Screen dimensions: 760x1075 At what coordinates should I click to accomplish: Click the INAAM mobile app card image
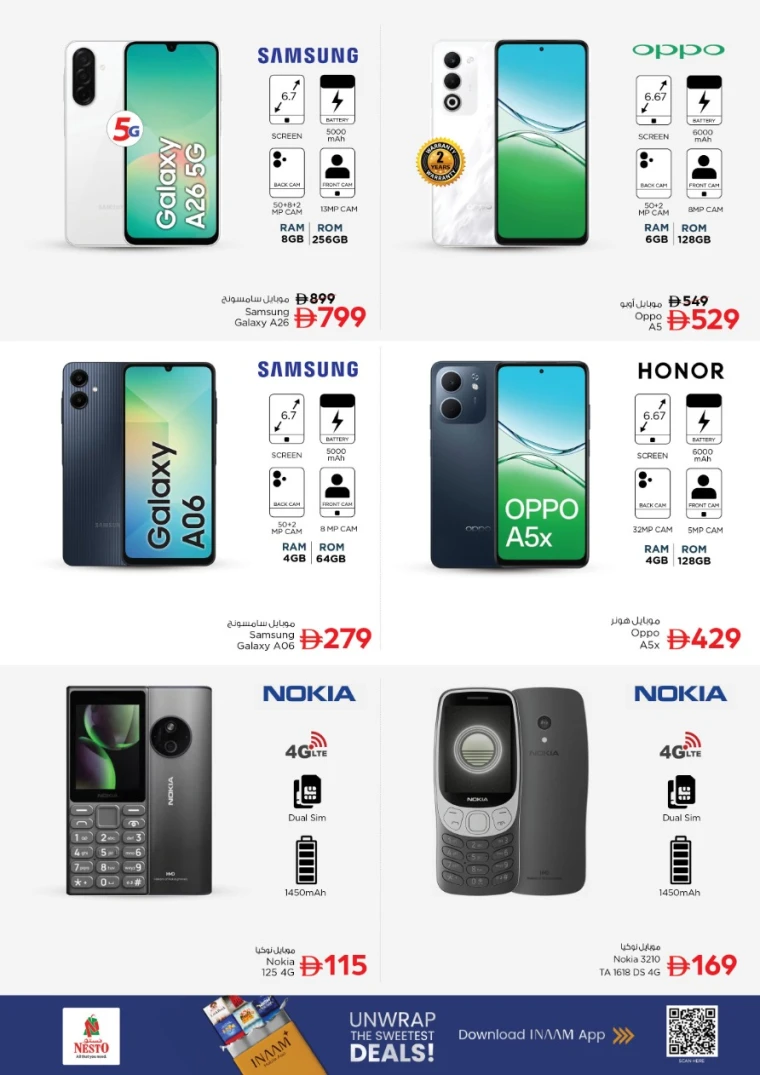(x=255, y=1035)
